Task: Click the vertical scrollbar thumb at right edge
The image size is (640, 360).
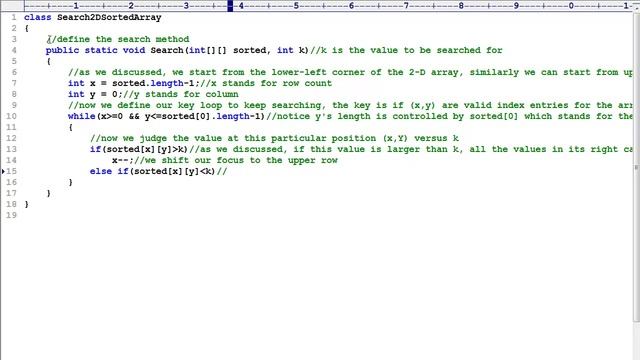Action: click(x=637, y=167)
